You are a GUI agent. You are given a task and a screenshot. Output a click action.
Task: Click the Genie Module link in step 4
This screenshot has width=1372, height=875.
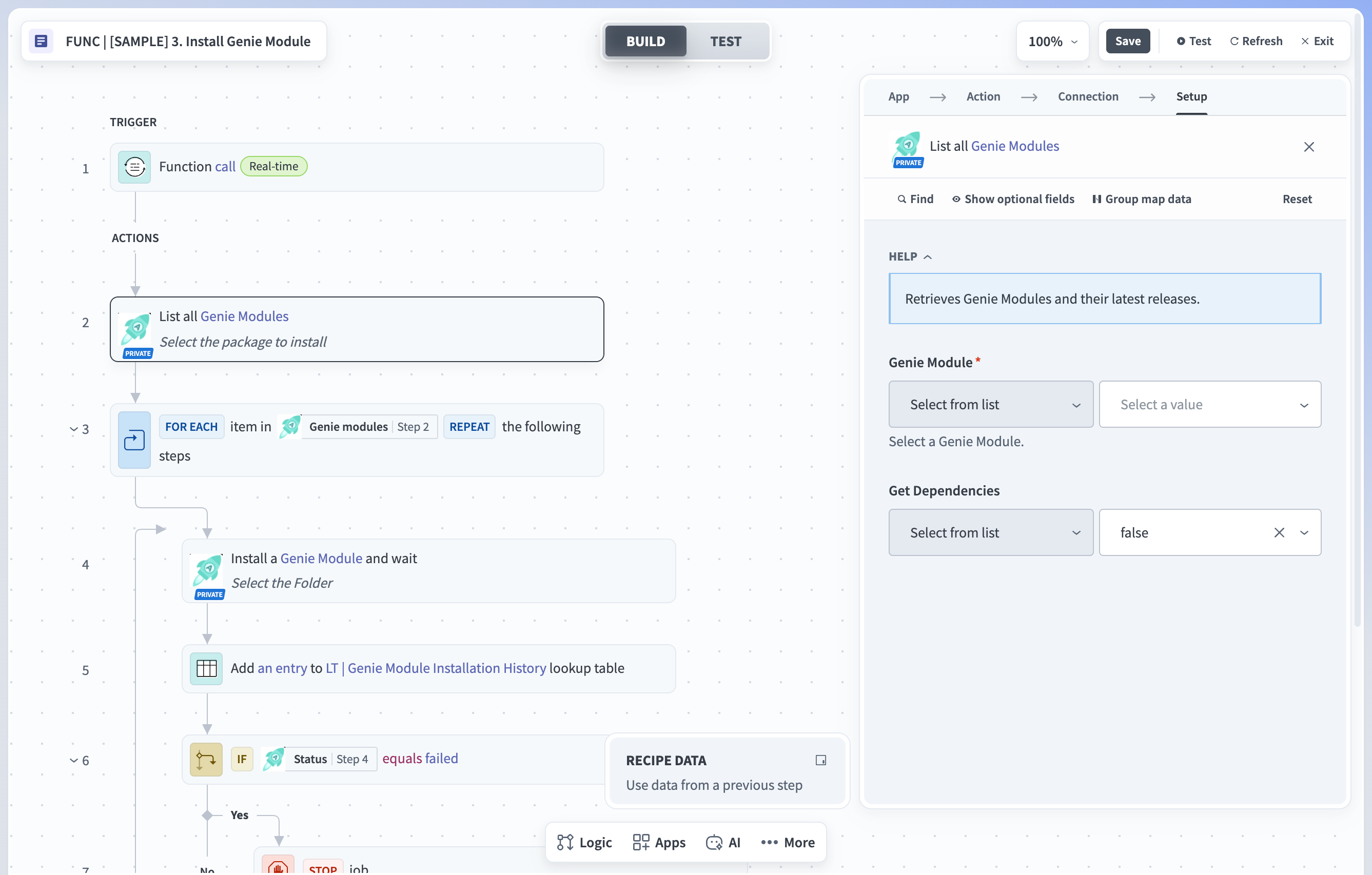(x=321, y=558)
